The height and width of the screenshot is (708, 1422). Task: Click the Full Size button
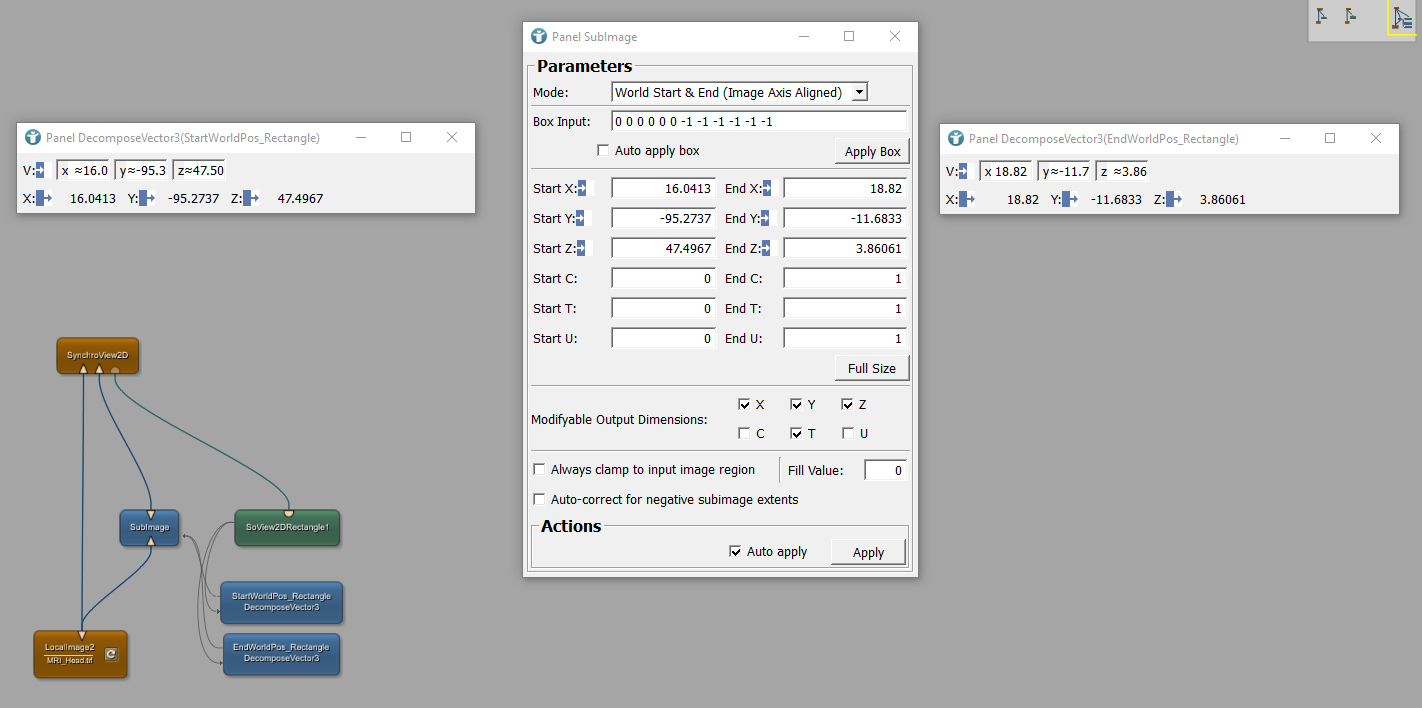871,368
